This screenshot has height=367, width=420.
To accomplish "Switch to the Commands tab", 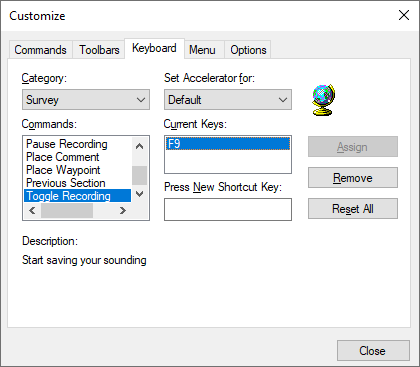I will click(40, 50).
